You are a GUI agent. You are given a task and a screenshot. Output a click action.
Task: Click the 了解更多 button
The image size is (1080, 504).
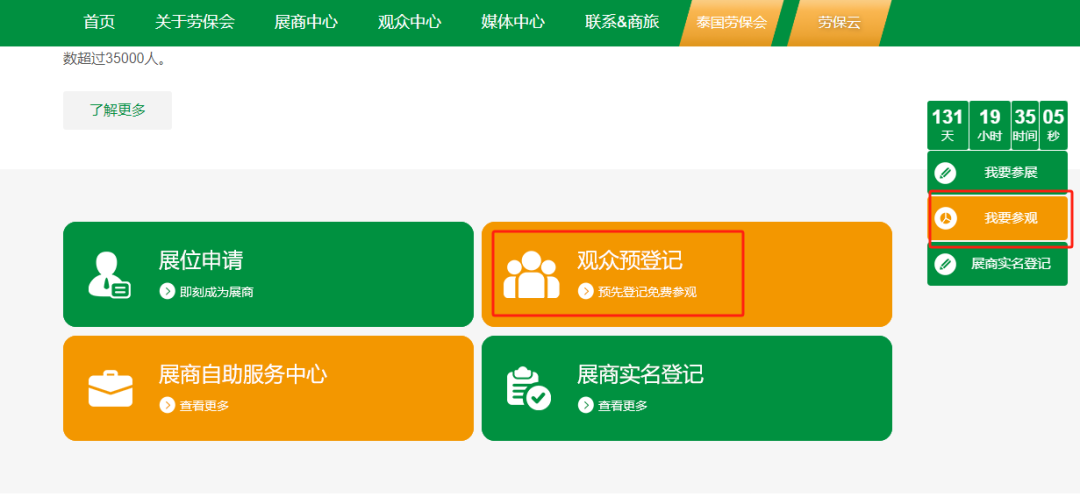(118, 110)
